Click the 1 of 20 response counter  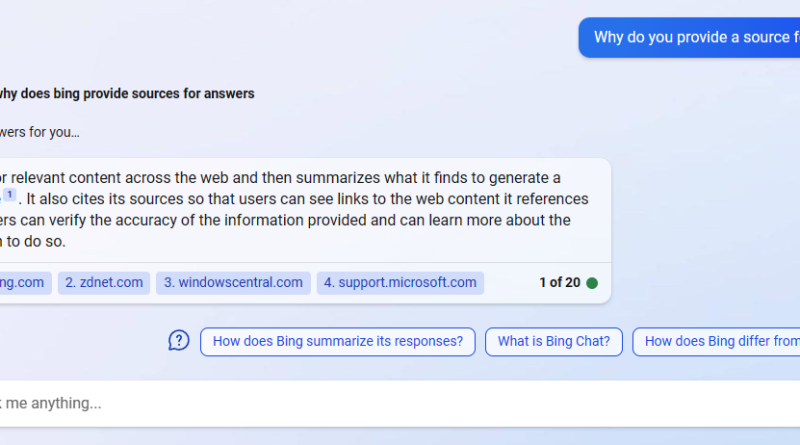tap(560, 283)
